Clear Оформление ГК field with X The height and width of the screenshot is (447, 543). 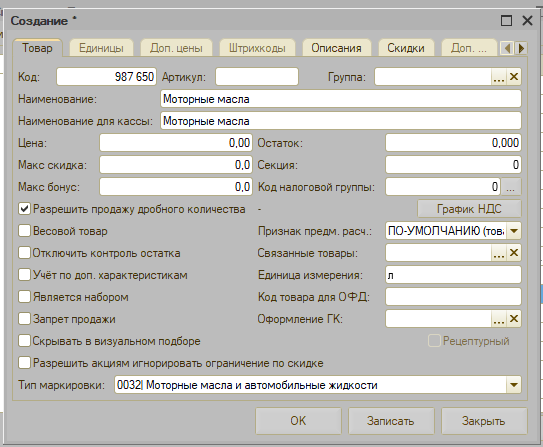pos(514,319)
